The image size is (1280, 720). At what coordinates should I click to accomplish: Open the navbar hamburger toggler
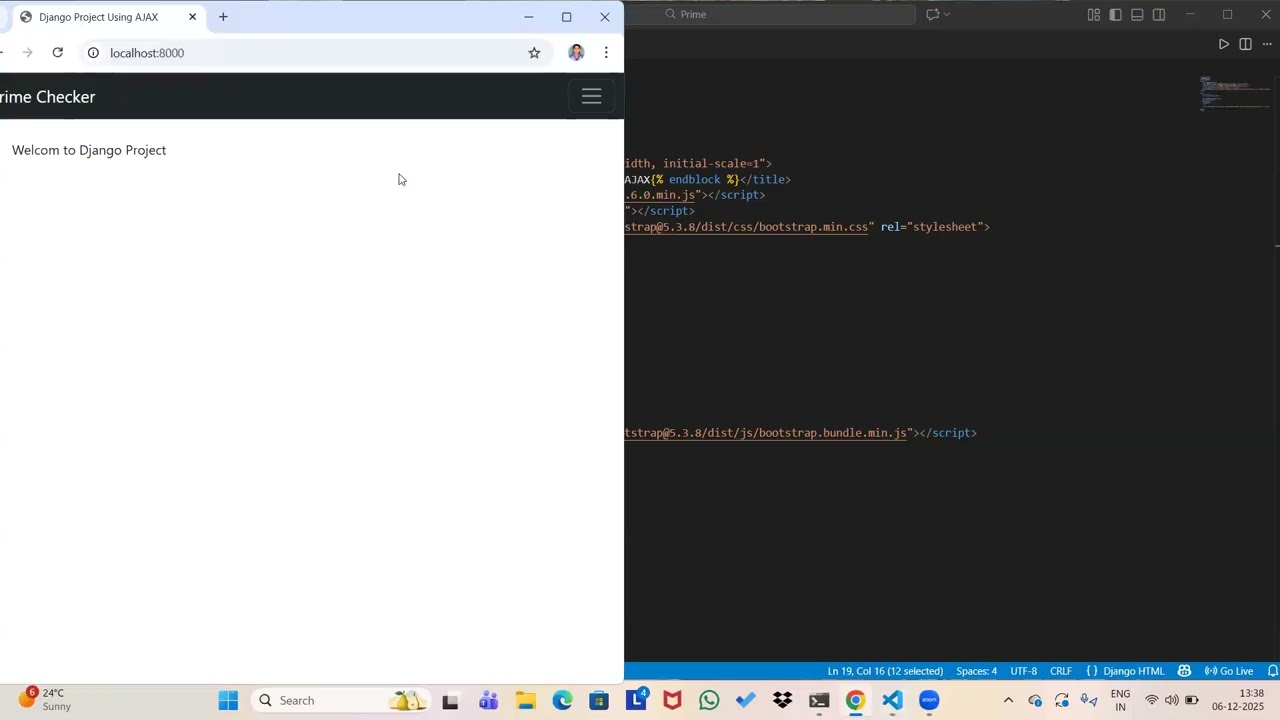591,96
